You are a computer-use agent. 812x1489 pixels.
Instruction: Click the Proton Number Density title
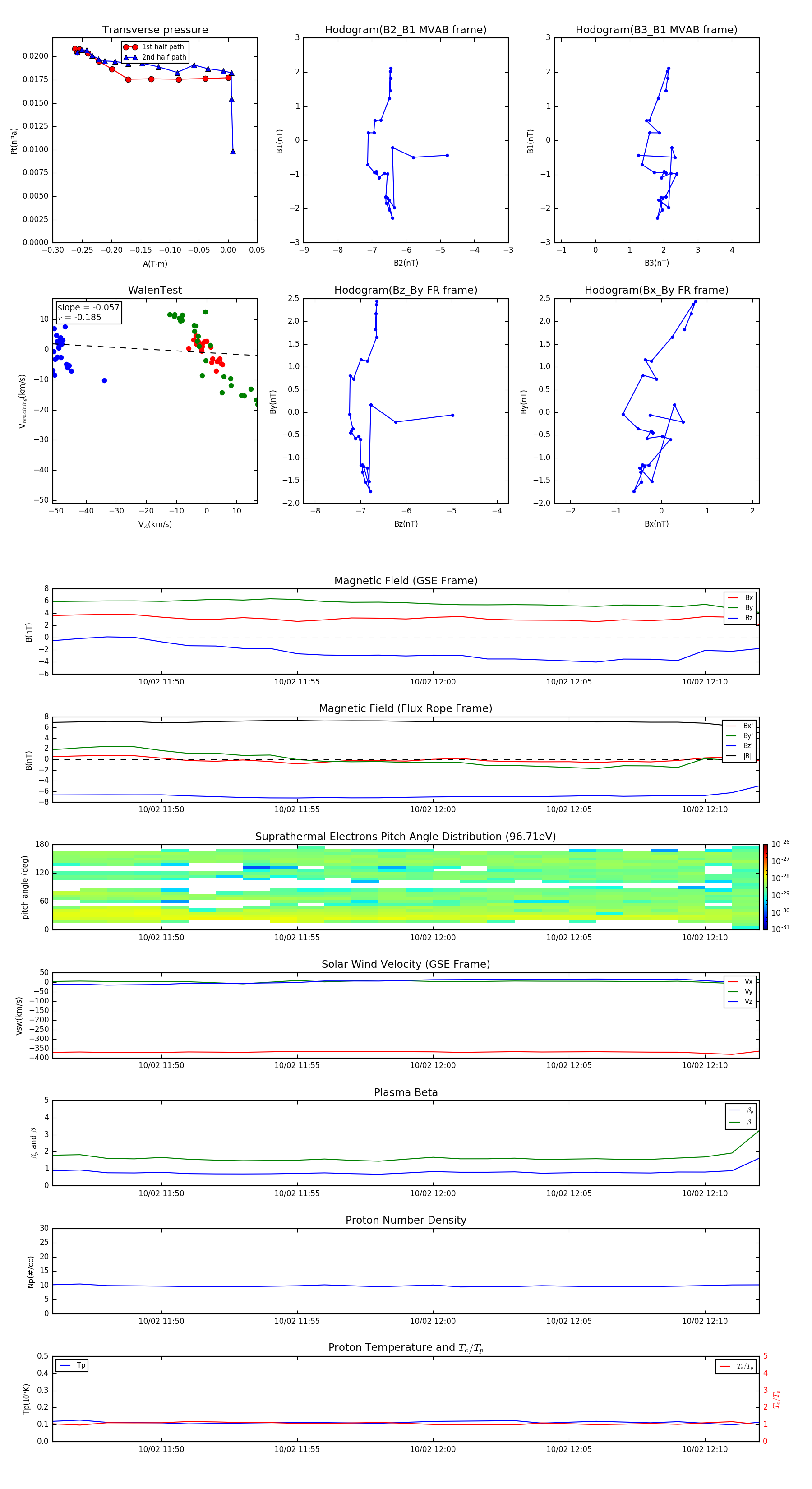(406, 1220)
